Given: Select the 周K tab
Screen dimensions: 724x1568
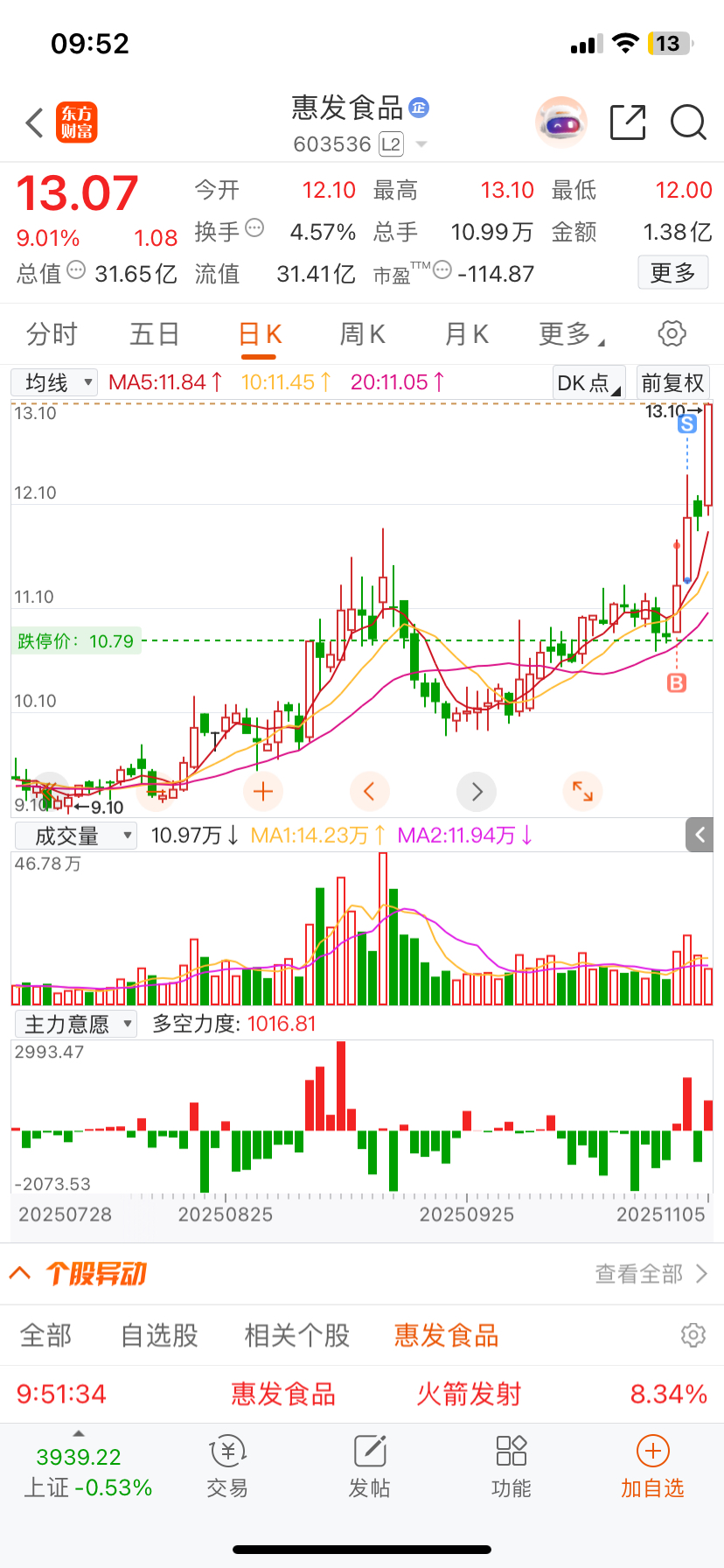Looking at the screenshot, I should 362,333.
